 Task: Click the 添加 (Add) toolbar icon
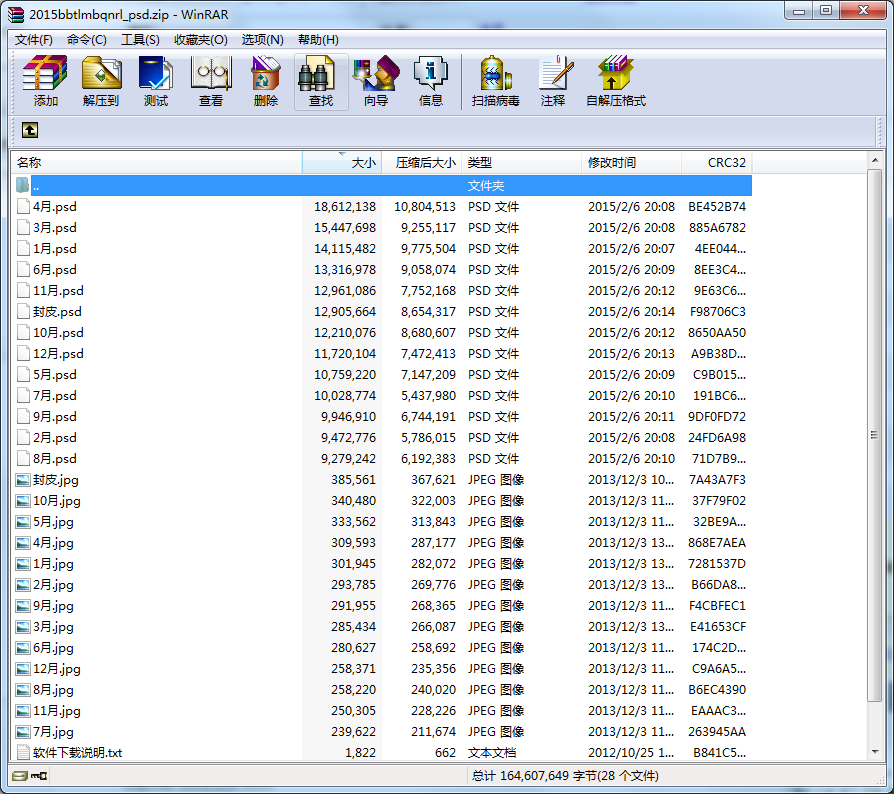45,73
